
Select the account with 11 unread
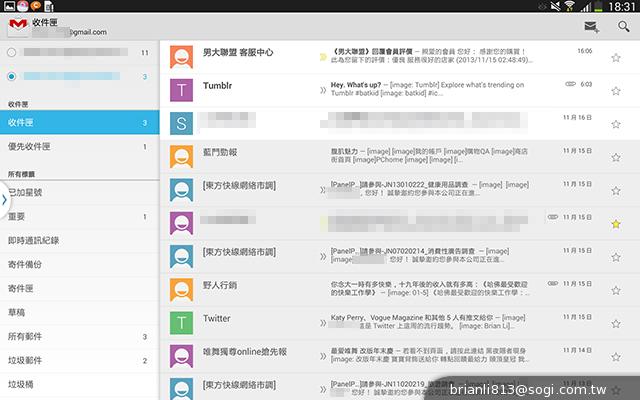click(75, 52)
